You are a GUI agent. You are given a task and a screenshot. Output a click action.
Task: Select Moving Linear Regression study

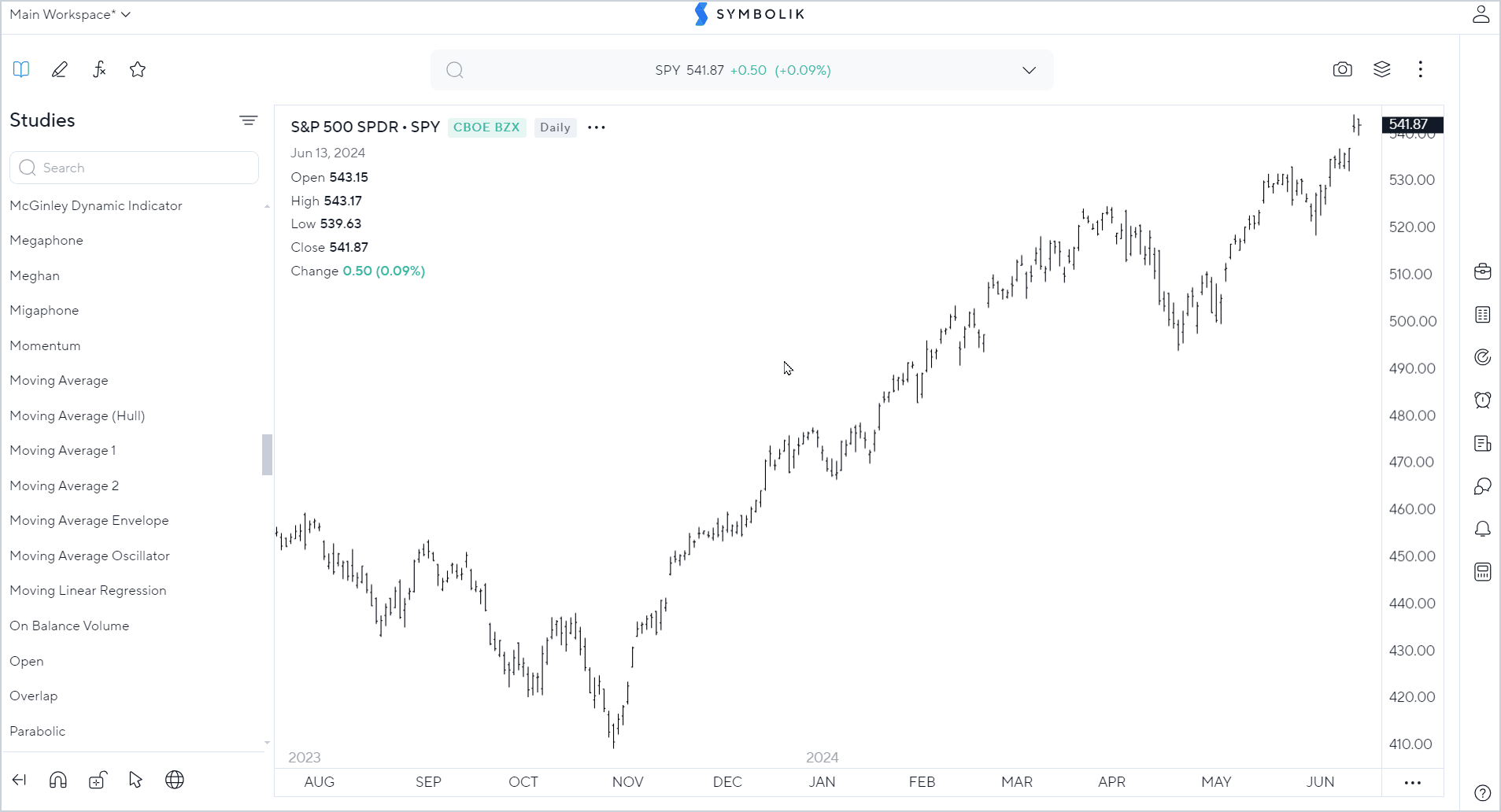pyautogui.click(x=88, y=591)
